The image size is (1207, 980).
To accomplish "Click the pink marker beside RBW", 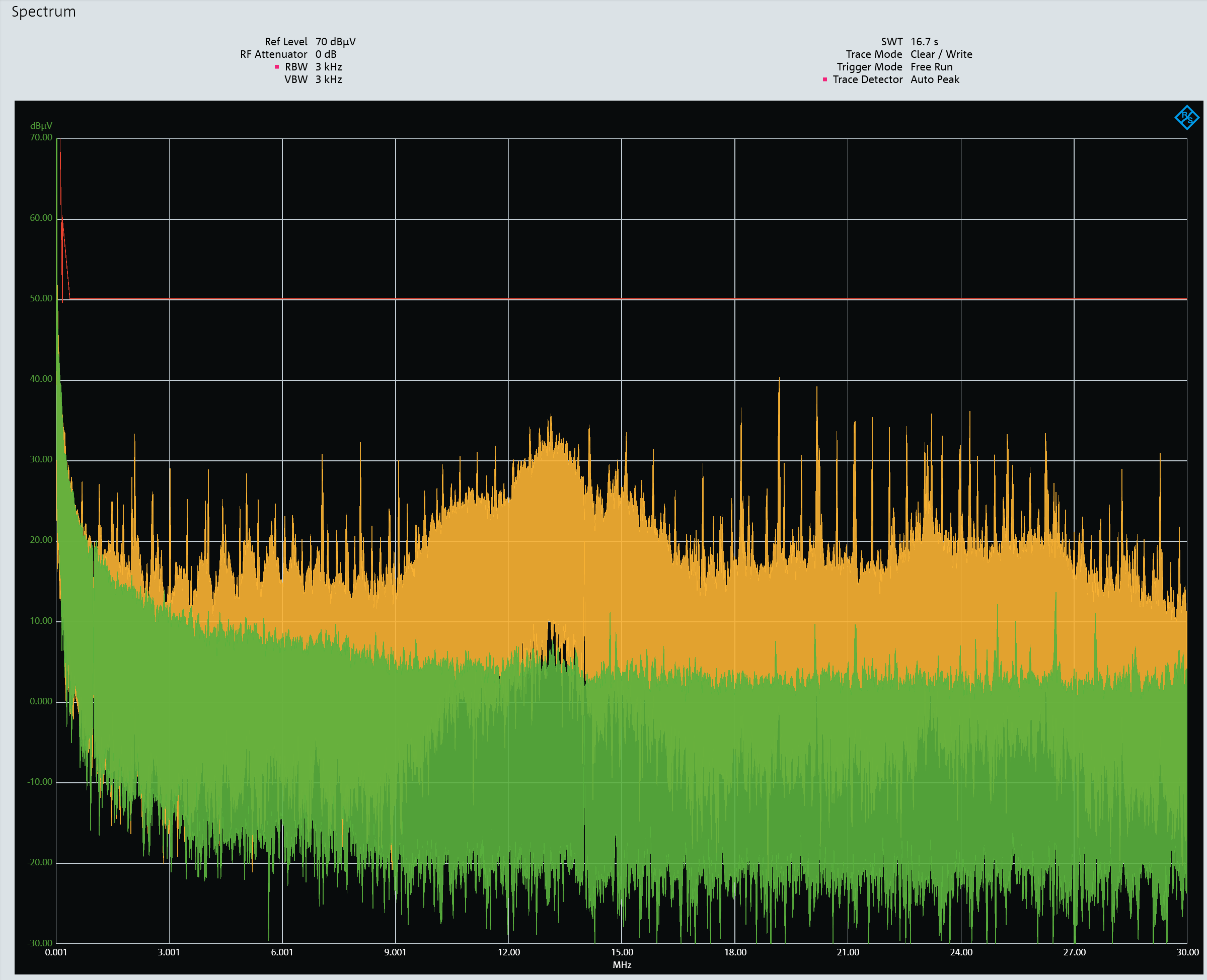I will [277, 67].
